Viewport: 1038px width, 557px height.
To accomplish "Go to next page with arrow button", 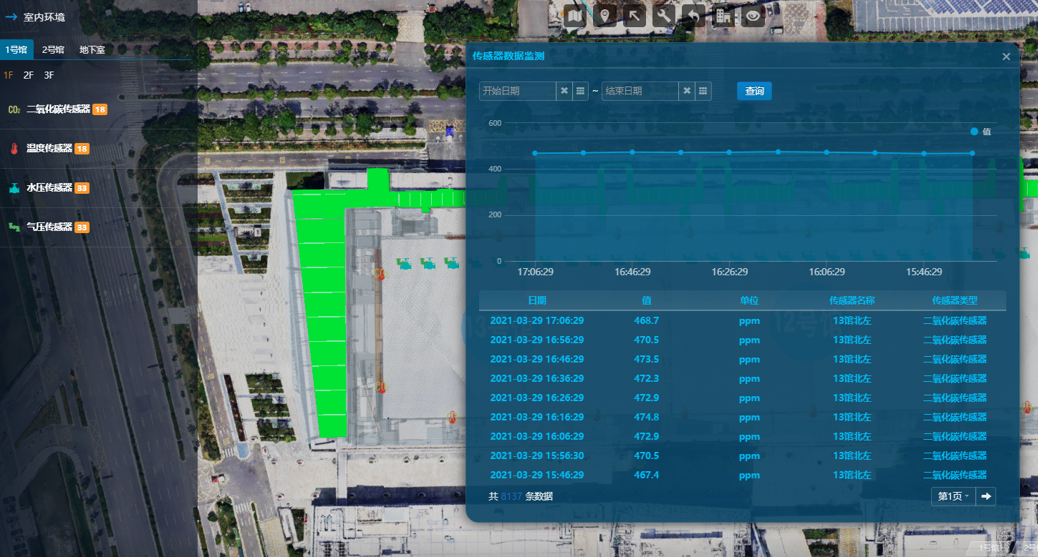I will (986, 496).
